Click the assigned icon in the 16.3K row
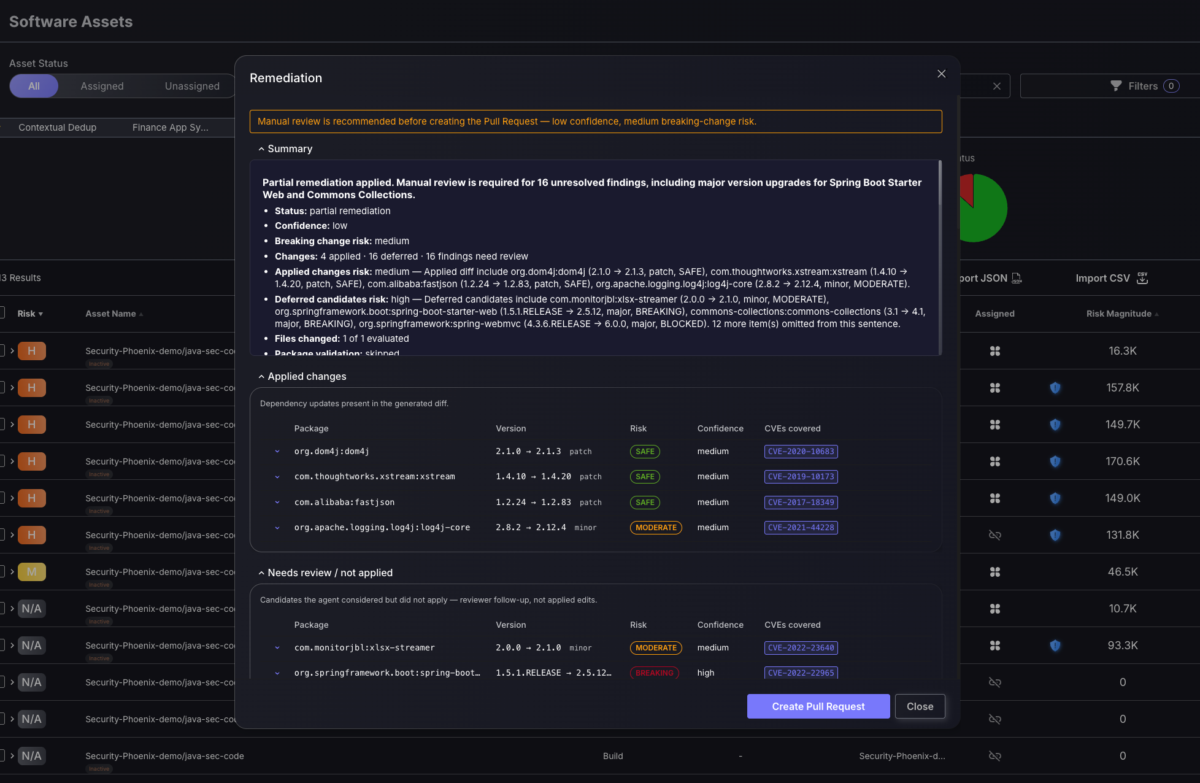This screenshot has height=783, width=1200. (x=995, y=351)
